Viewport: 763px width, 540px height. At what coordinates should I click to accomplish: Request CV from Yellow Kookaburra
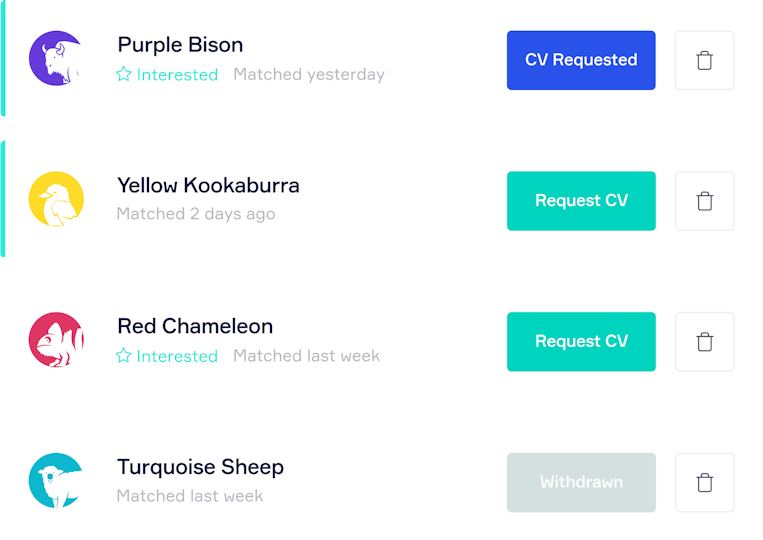tap(581, 201)
